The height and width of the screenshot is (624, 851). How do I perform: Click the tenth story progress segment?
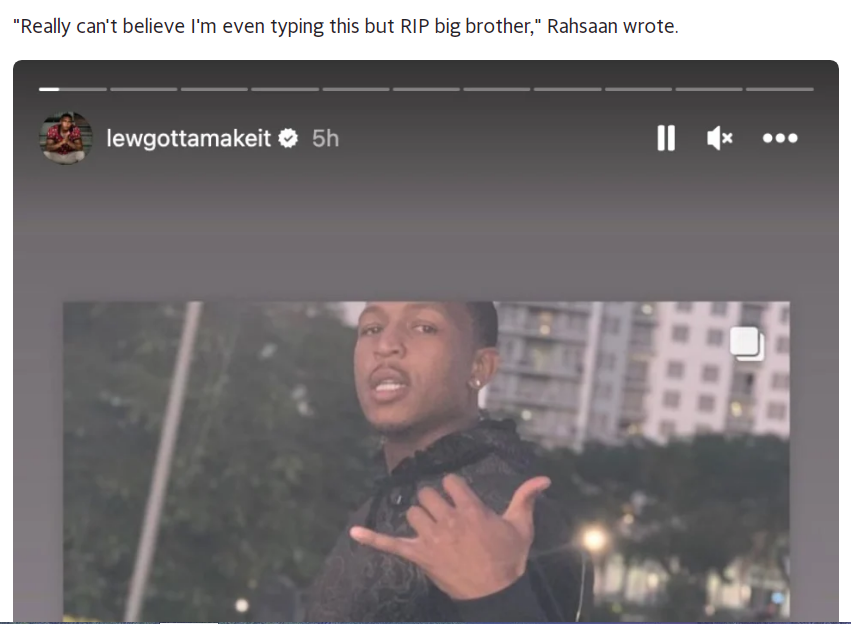pyautogui.click(x=709, y=89)
